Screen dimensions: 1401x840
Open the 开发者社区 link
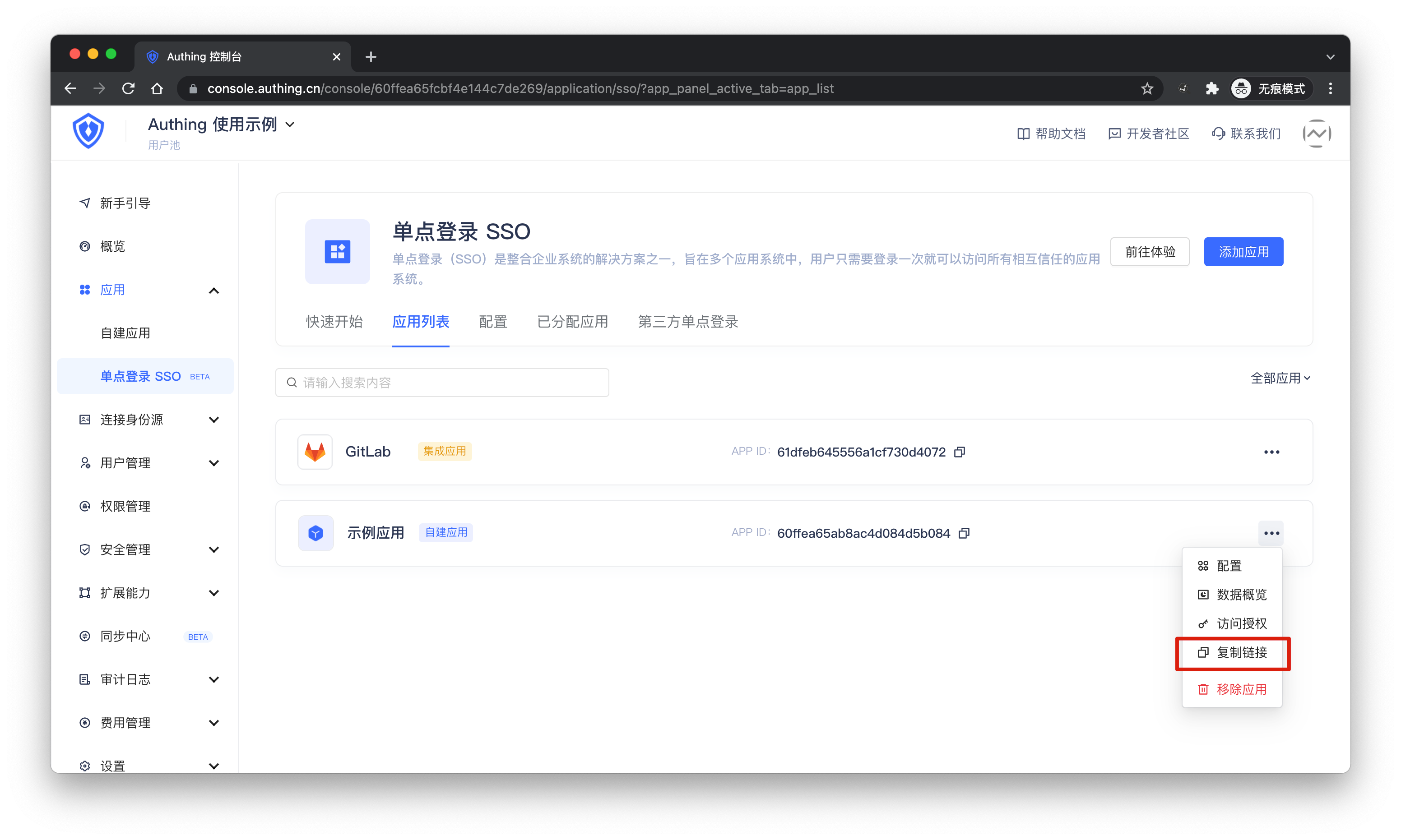pyautogui.click(x=1148, y=134)
